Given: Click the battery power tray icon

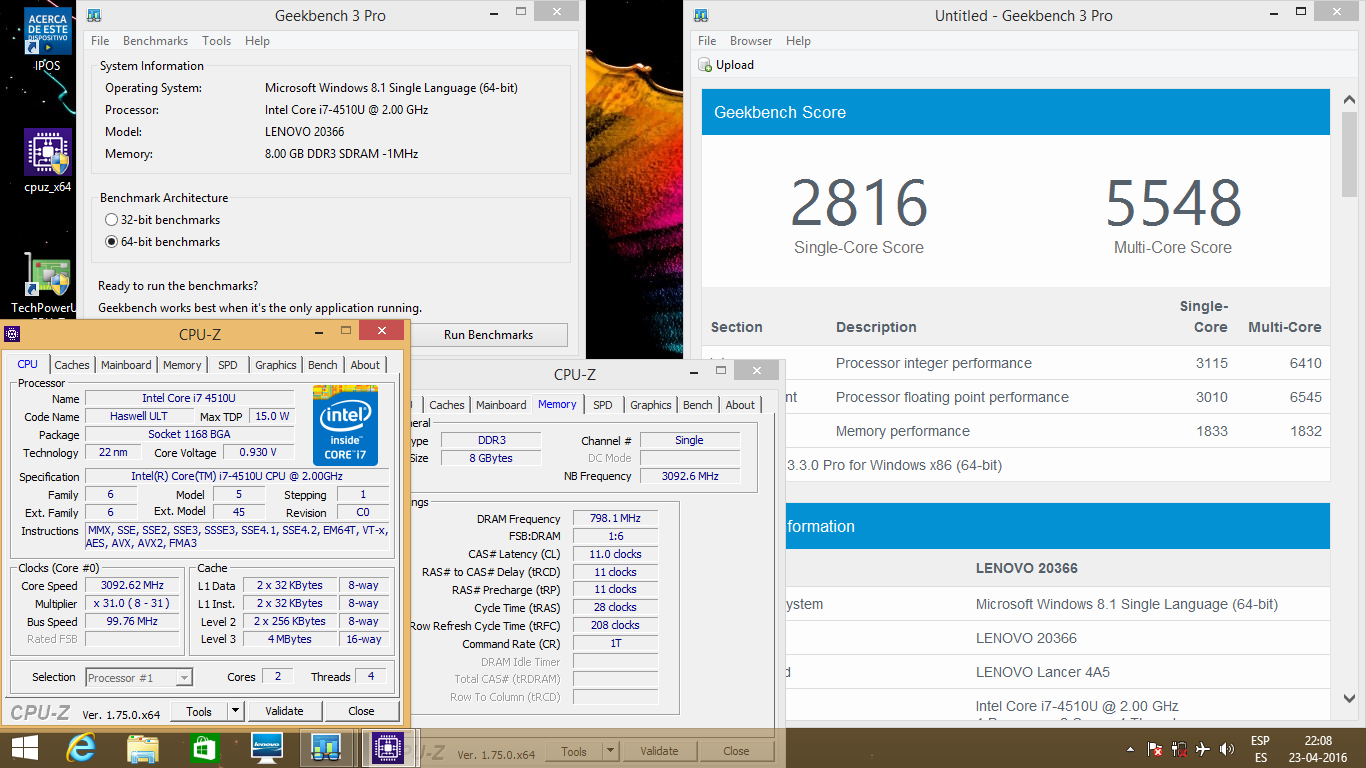Looking at the screenshot, I should [1179, 749].
